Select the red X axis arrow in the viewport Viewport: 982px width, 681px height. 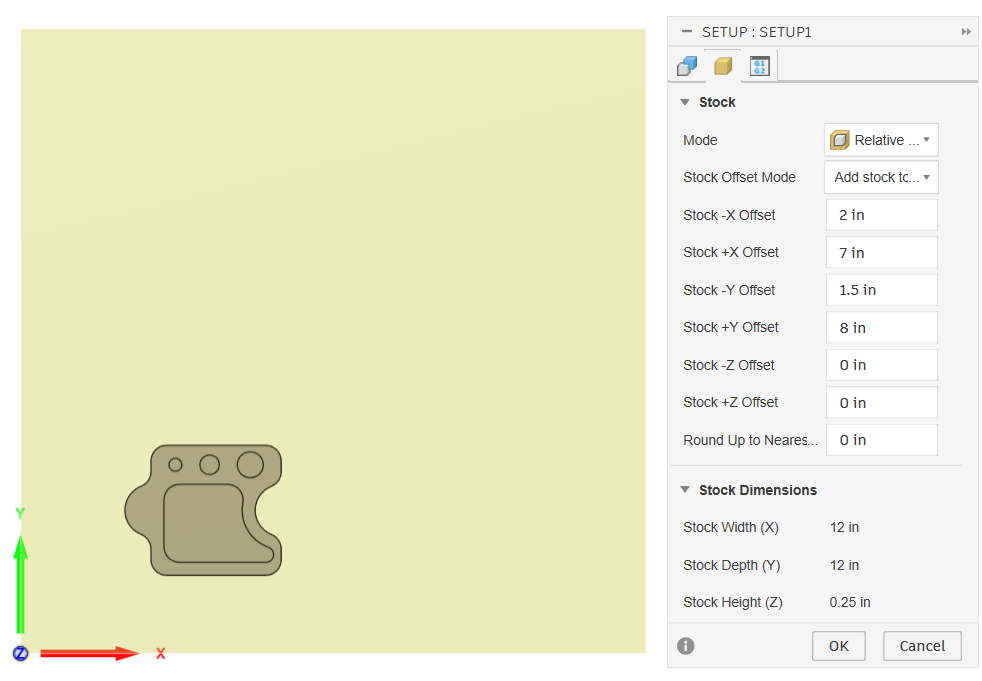pos(90,653)
